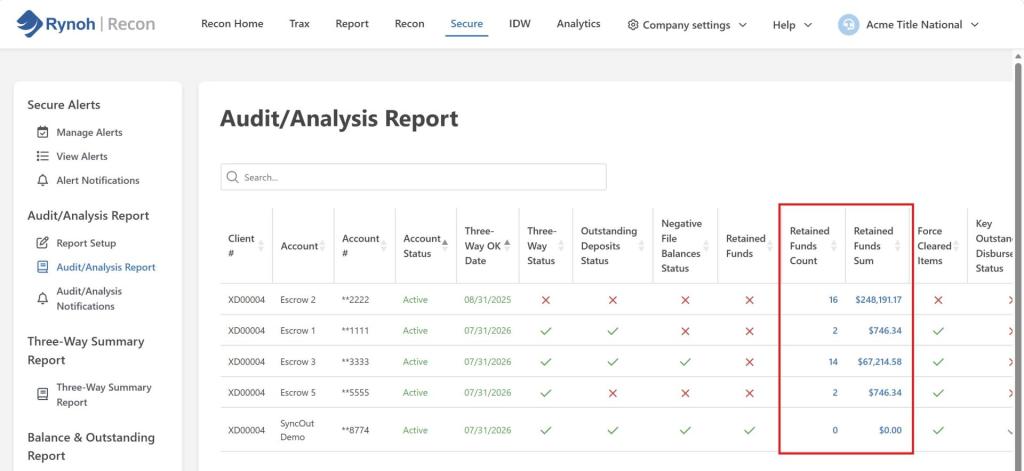Click the Company settings gear icon

[x=632, y=25]
